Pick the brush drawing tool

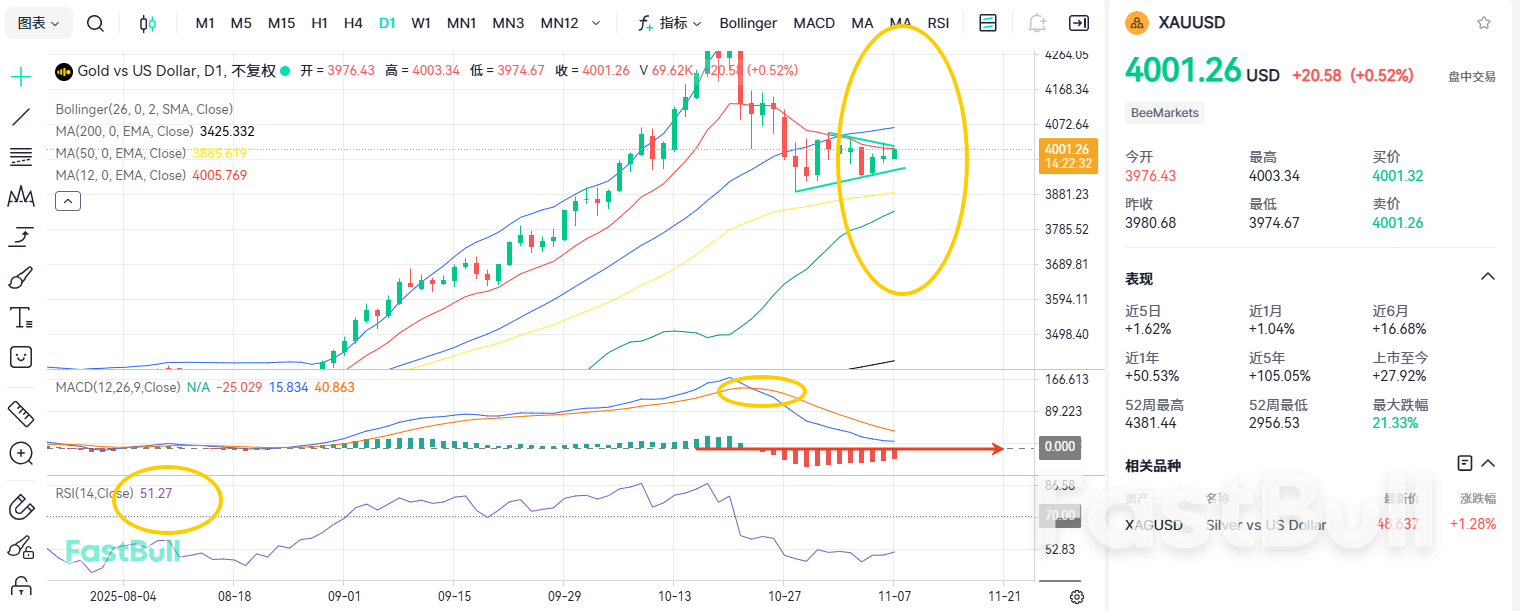pos(20,277)
